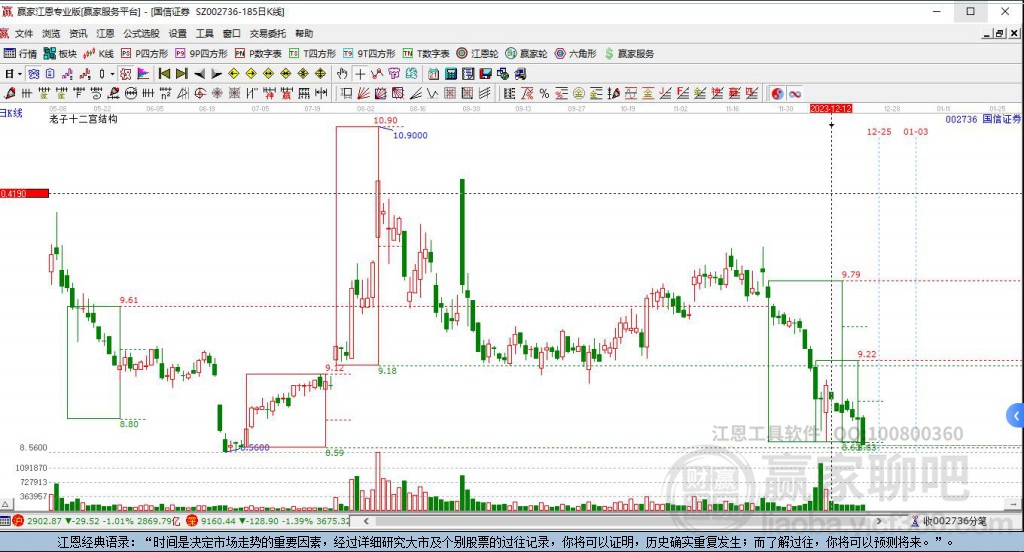Click the pink-blue area chart icon
The width and height of the screenshot is (1024, 552).
pos(143,74)
